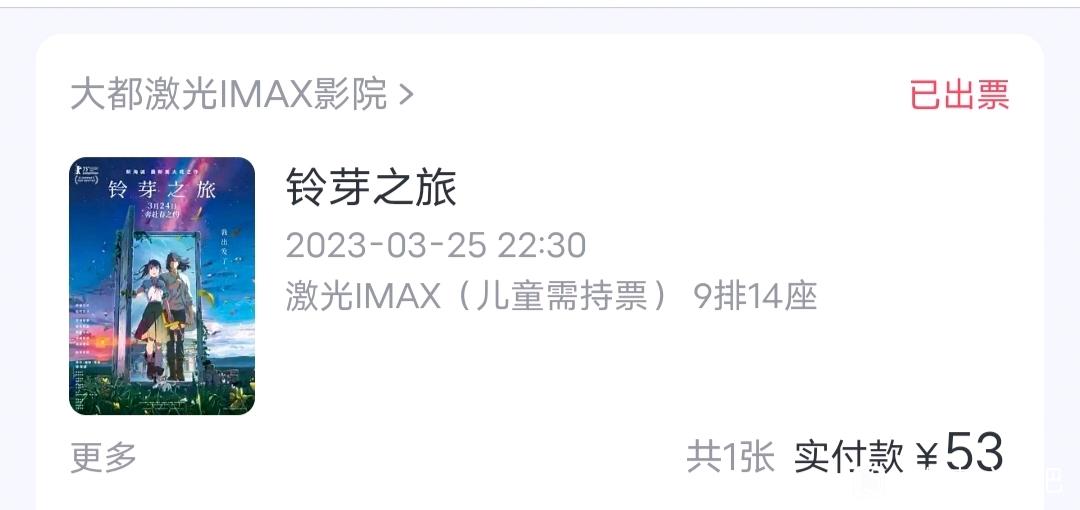This screenshot has width=1080, height=510.
Task: Click the 共1张 ticket count
Action: tap(731, 457)
